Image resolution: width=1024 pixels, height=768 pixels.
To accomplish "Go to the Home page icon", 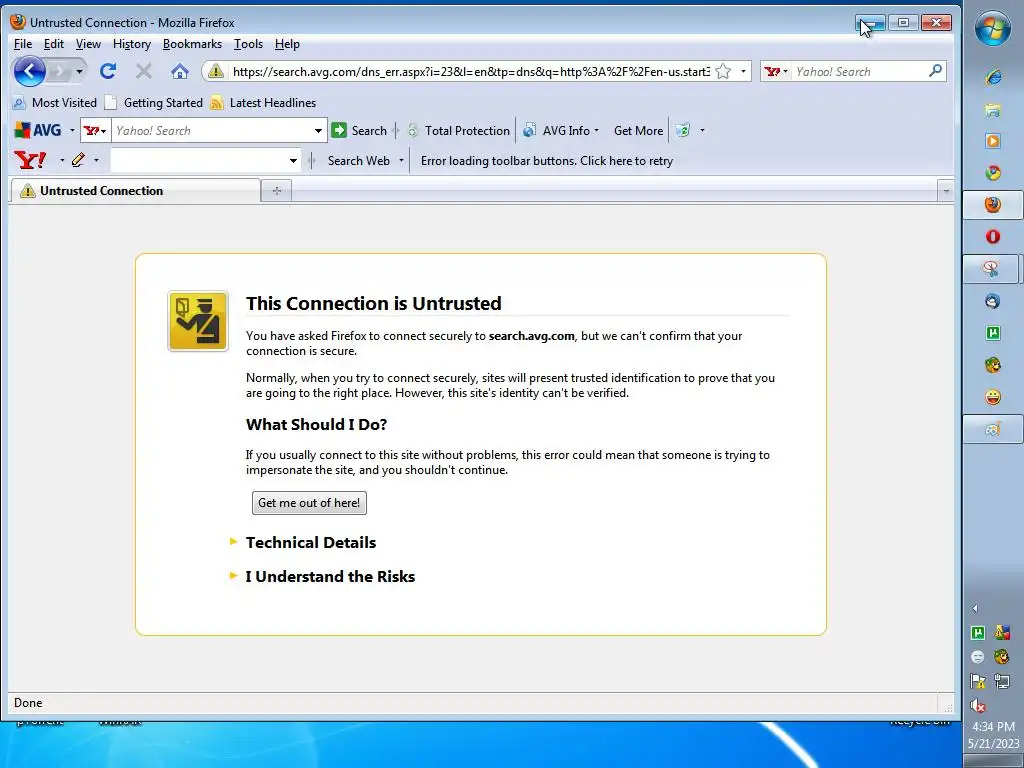I will coord(180,71).
